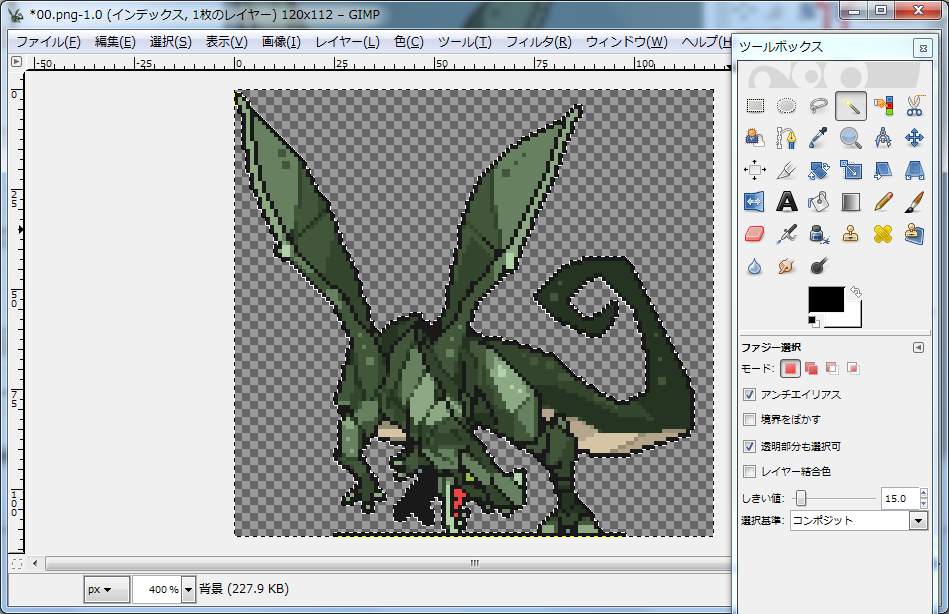Viewport: 949px width, 614px height.
Task: Click the tool options panel menu arrow button
Action: 918,347
